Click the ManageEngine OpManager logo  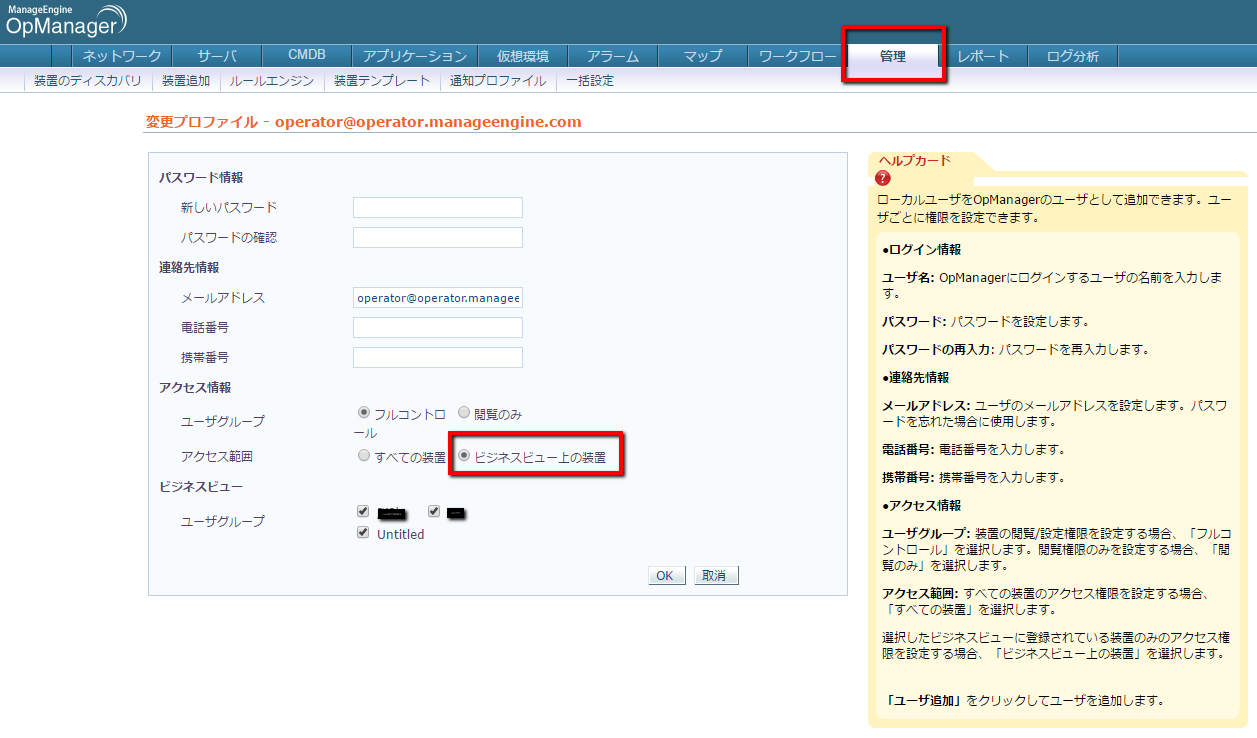click(x=65, y=21)
